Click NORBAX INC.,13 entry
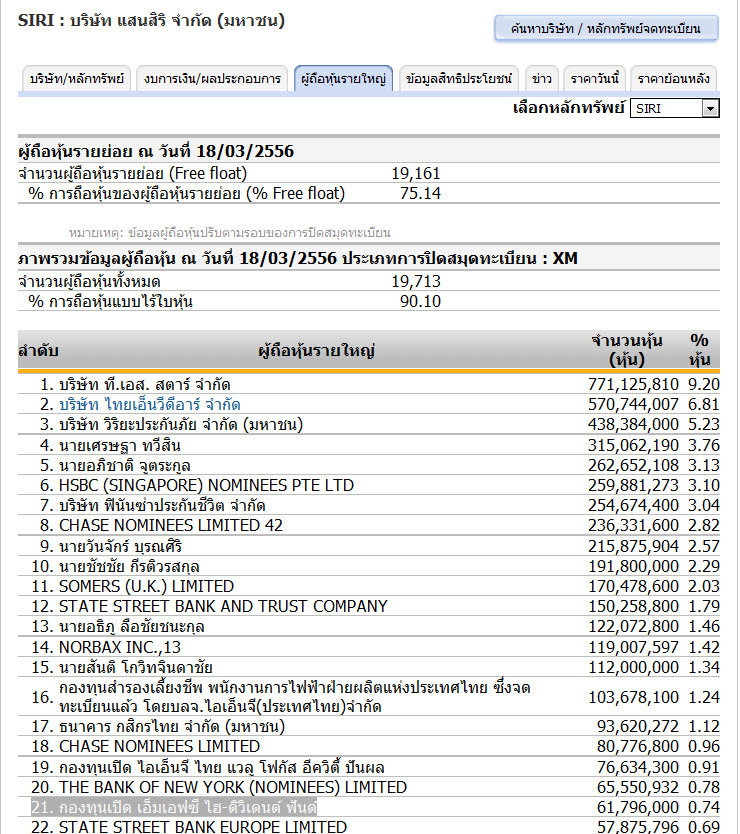The image size is (740, 834). coord(120,647)
